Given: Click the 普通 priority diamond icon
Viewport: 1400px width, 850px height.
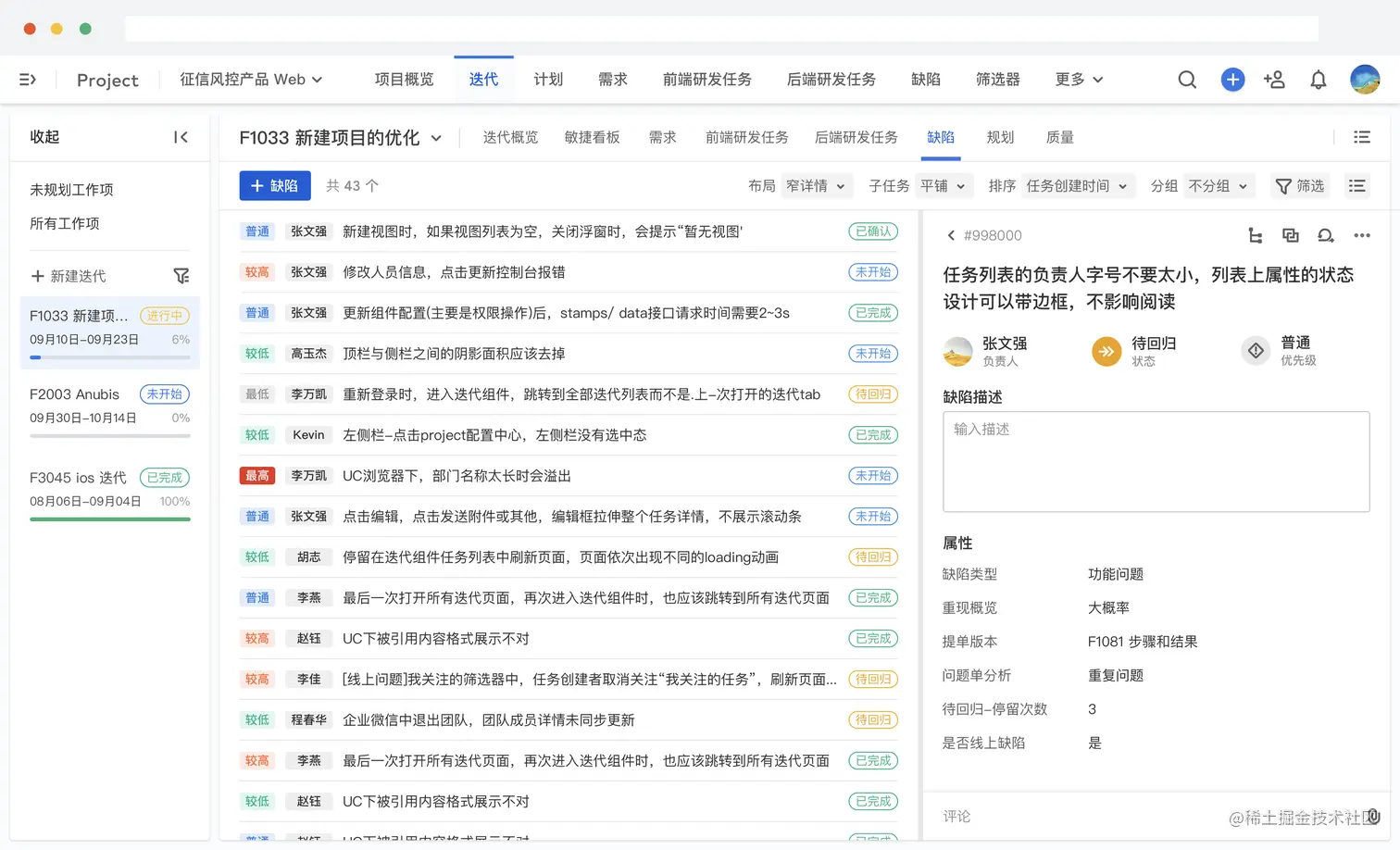Looking at the screenshot, I should (1256, 351).
